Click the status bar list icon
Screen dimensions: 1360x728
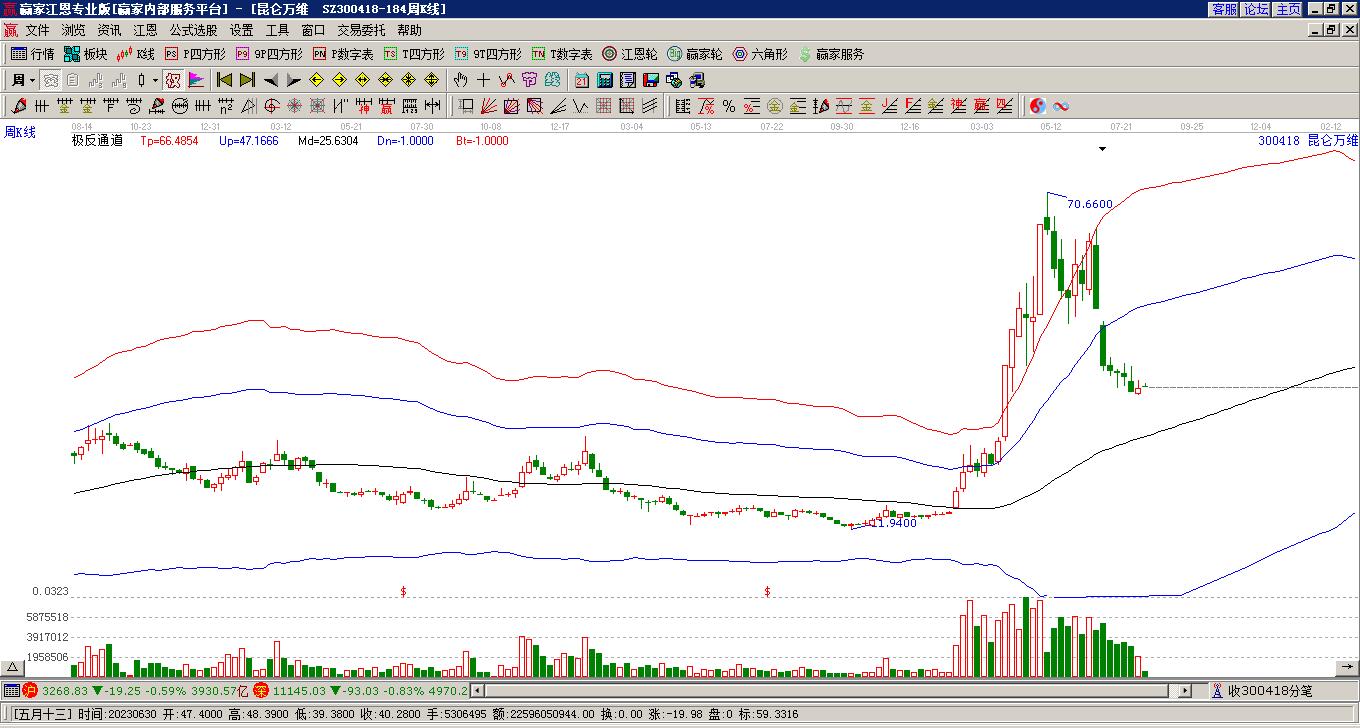(x=11, y=690)
